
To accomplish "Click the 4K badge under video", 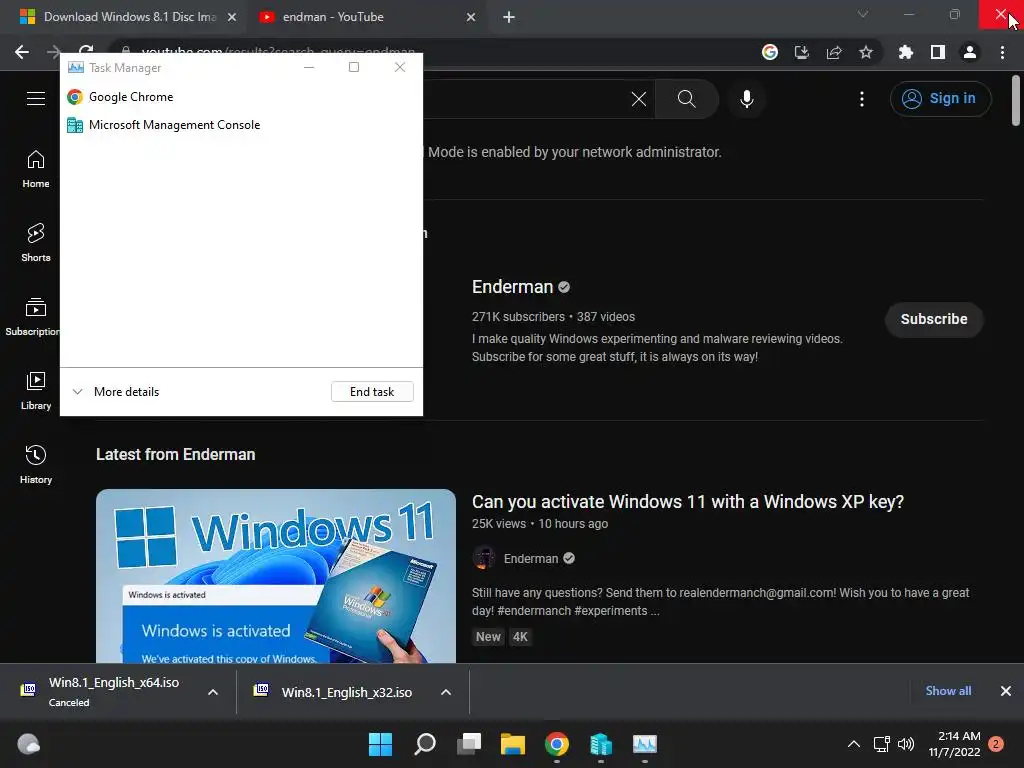I will (x=520, y=637).
